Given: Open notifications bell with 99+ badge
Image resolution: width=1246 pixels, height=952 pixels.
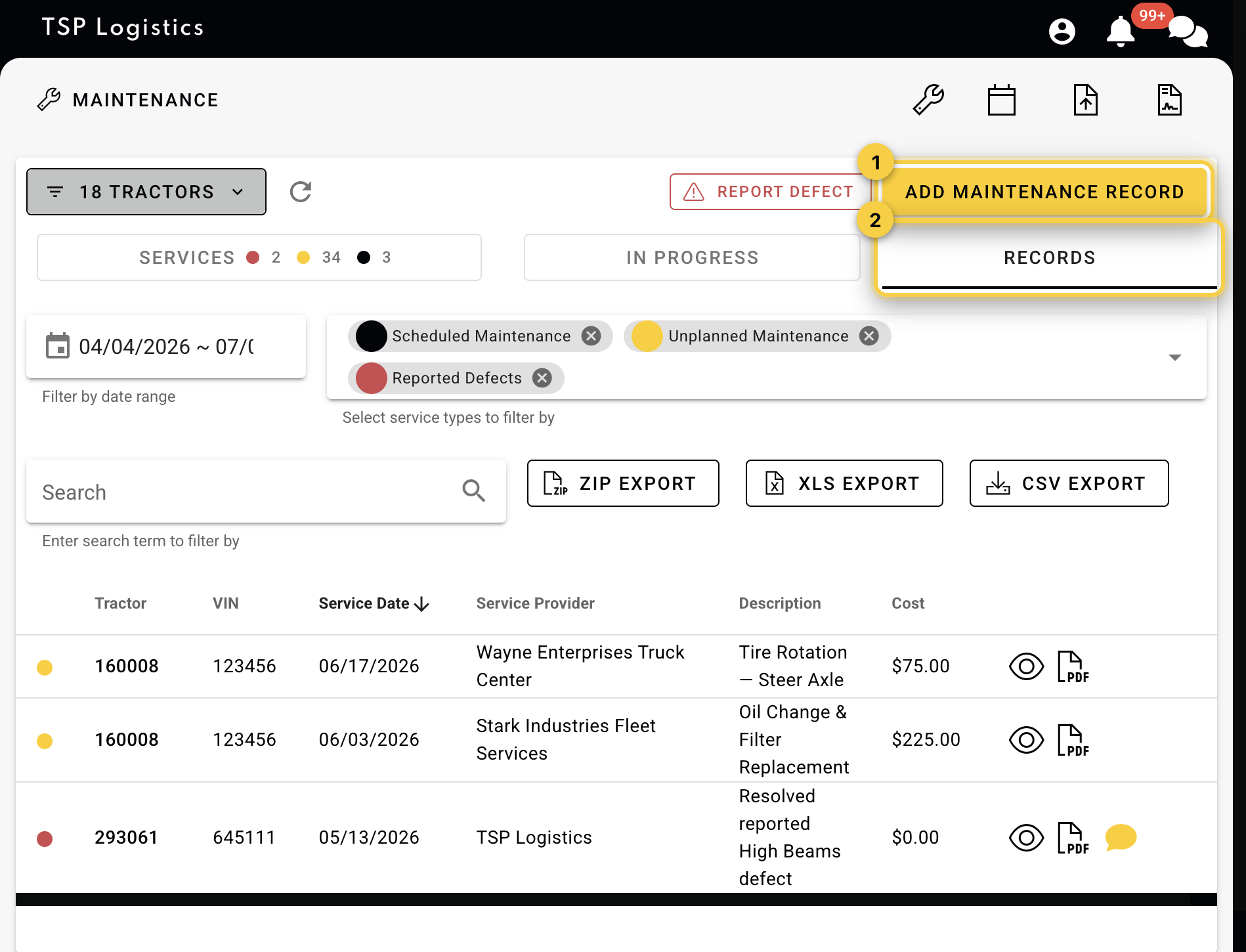Looking at the screenshot, I should point(1121,31).
